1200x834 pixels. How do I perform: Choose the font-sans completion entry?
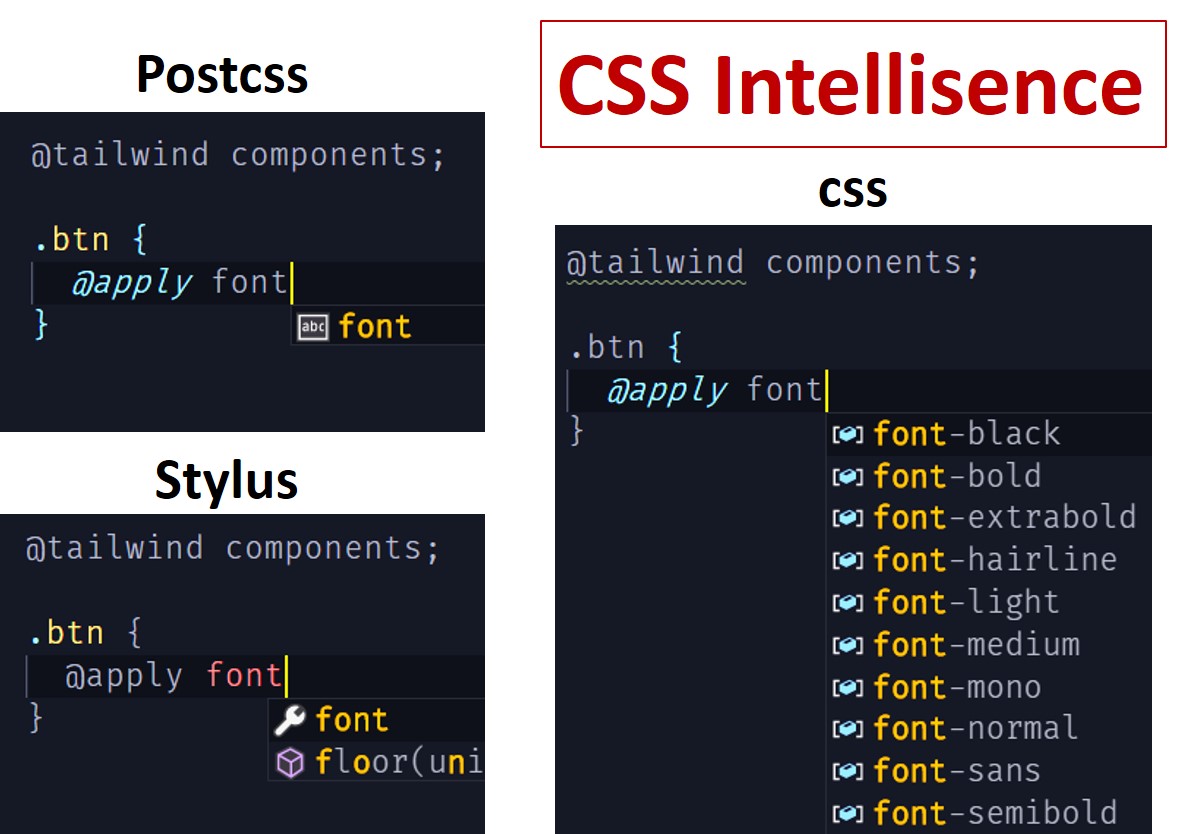point(989,772)
